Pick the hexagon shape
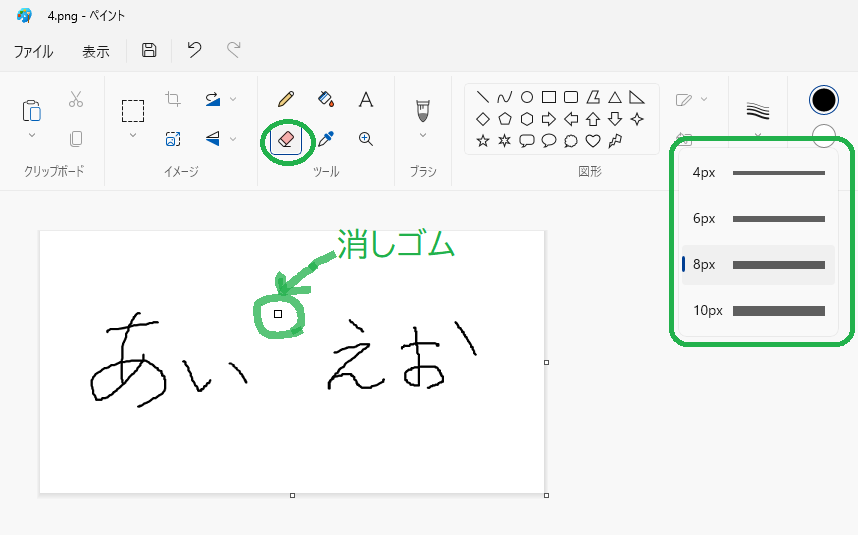 tap(526, 119)
